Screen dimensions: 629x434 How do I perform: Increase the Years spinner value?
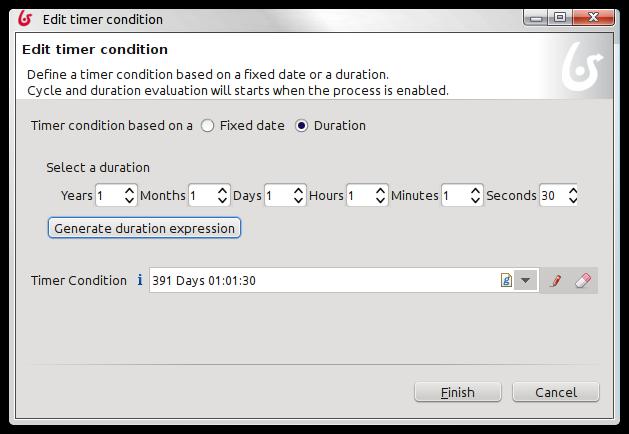point(129,191)
